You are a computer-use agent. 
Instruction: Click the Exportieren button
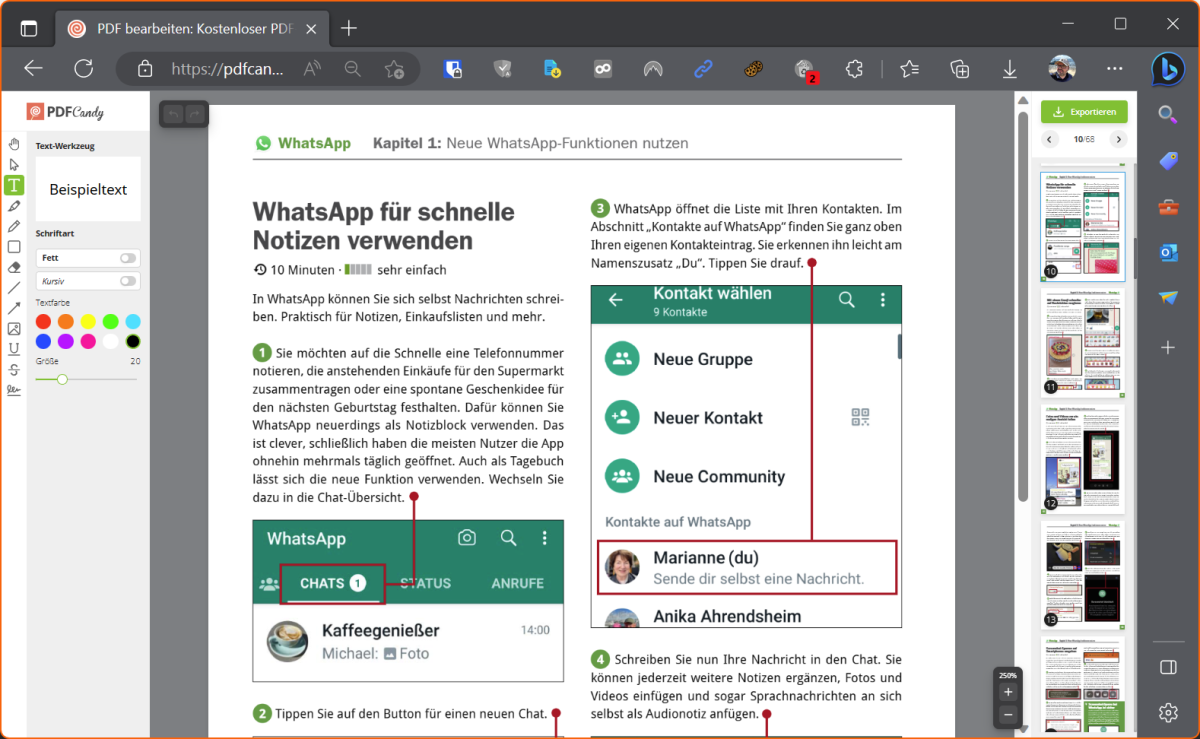coord(1085,111)
